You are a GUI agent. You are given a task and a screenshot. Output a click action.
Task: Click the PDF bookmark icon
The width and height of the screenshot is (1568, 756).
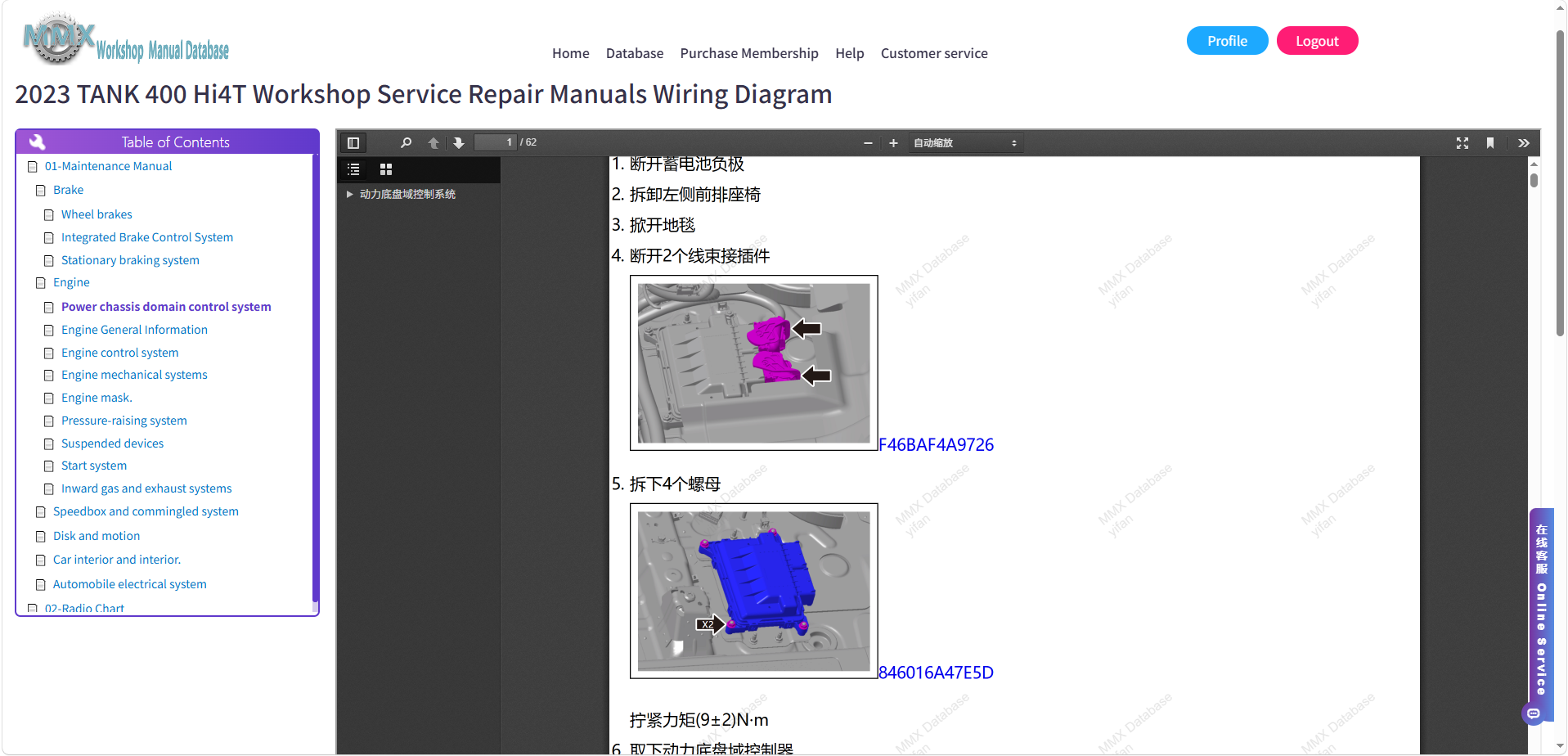point(1490,143)
